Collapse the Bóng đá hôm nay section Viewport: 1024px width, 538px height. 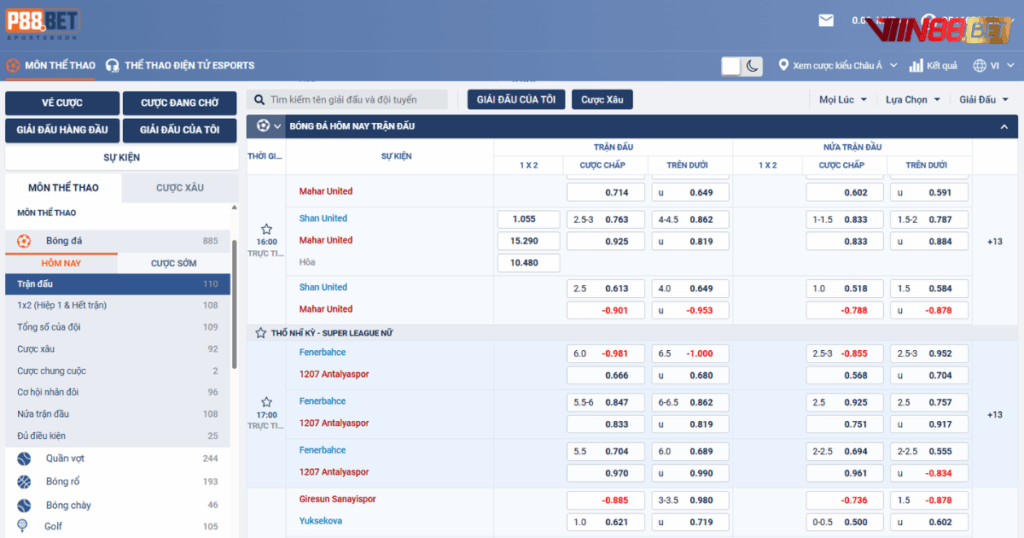1003,127
